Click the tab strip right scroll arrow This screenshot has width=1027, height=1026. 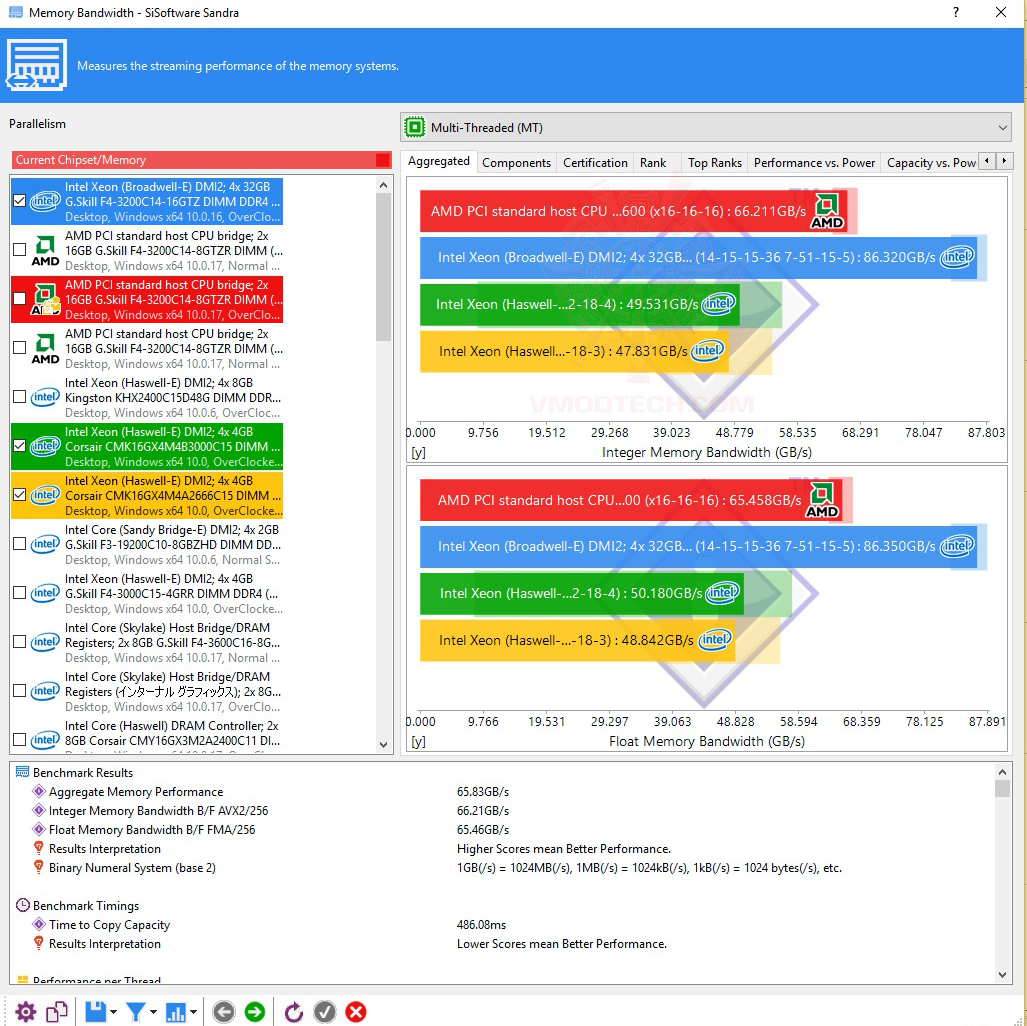click(1004, 161)
